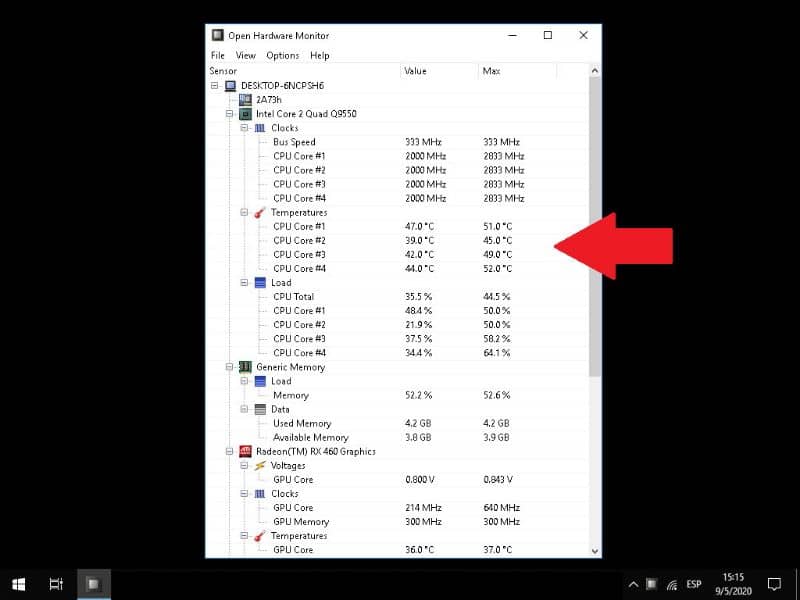The height and width of the screenshot is (600, 800).
Task: Click the 640 MHz GPU Core max
Action: pyautogui.click(x=502, y=508)
